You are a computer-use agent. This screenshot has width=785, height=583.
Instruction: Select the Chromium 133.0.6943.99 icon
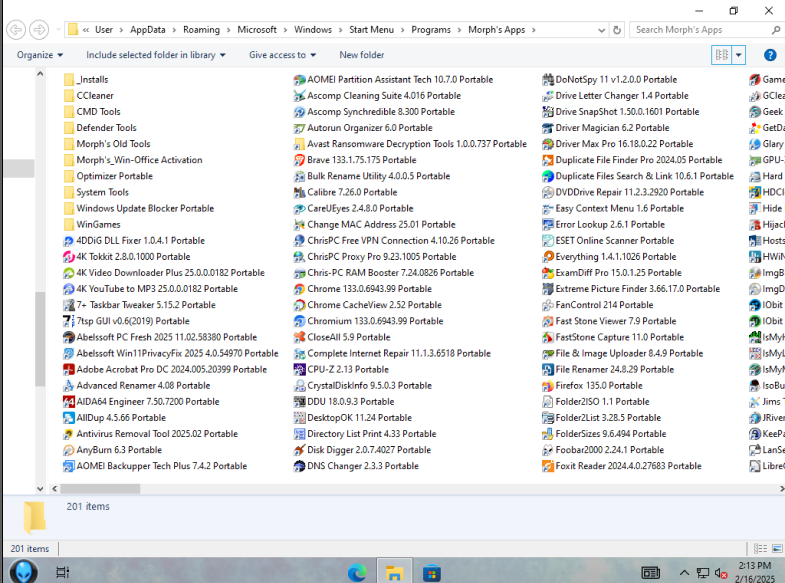[x=299, y=321]
